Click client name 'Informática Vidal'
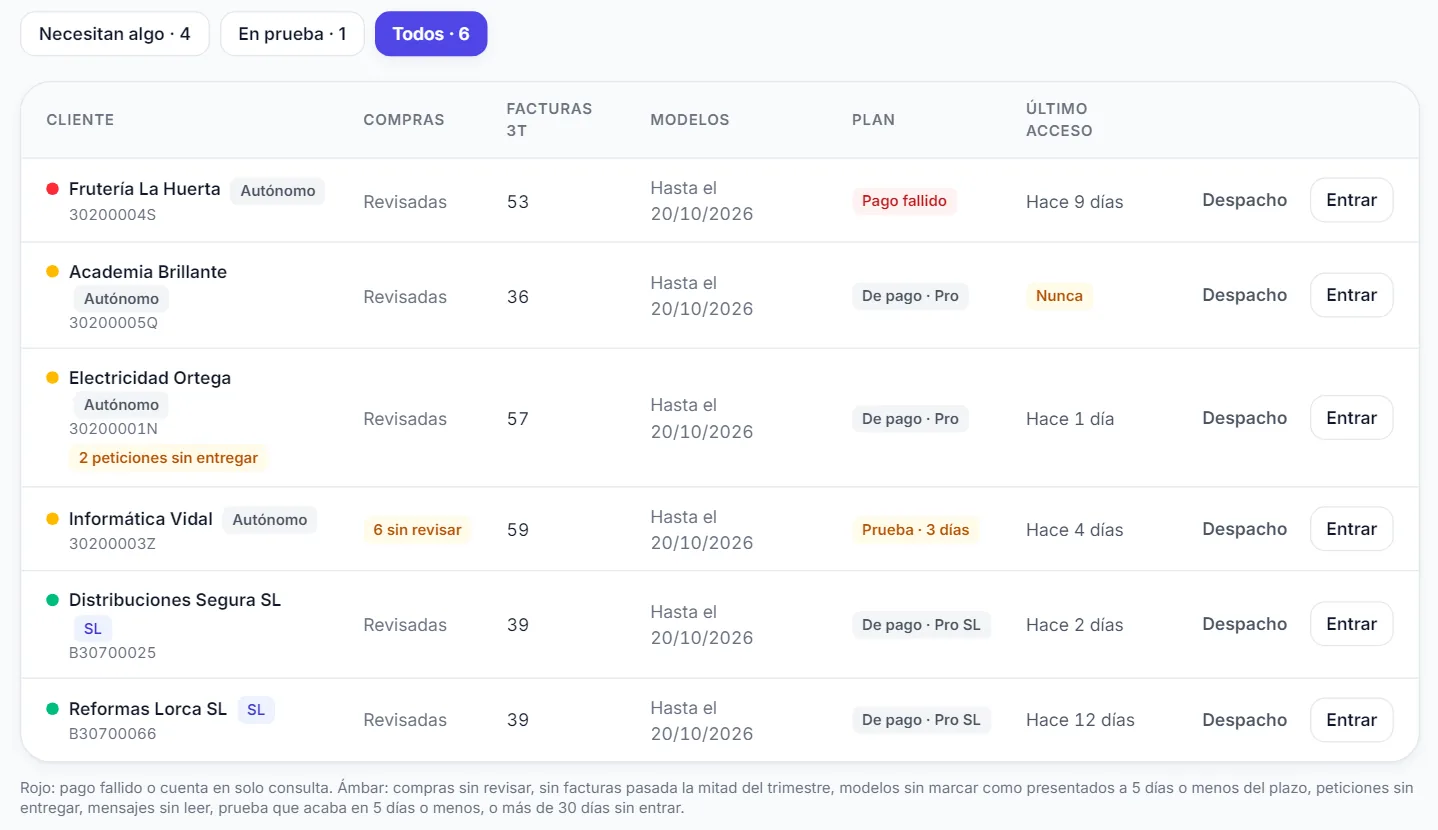 pyautogui.click(x=141, y=519)
